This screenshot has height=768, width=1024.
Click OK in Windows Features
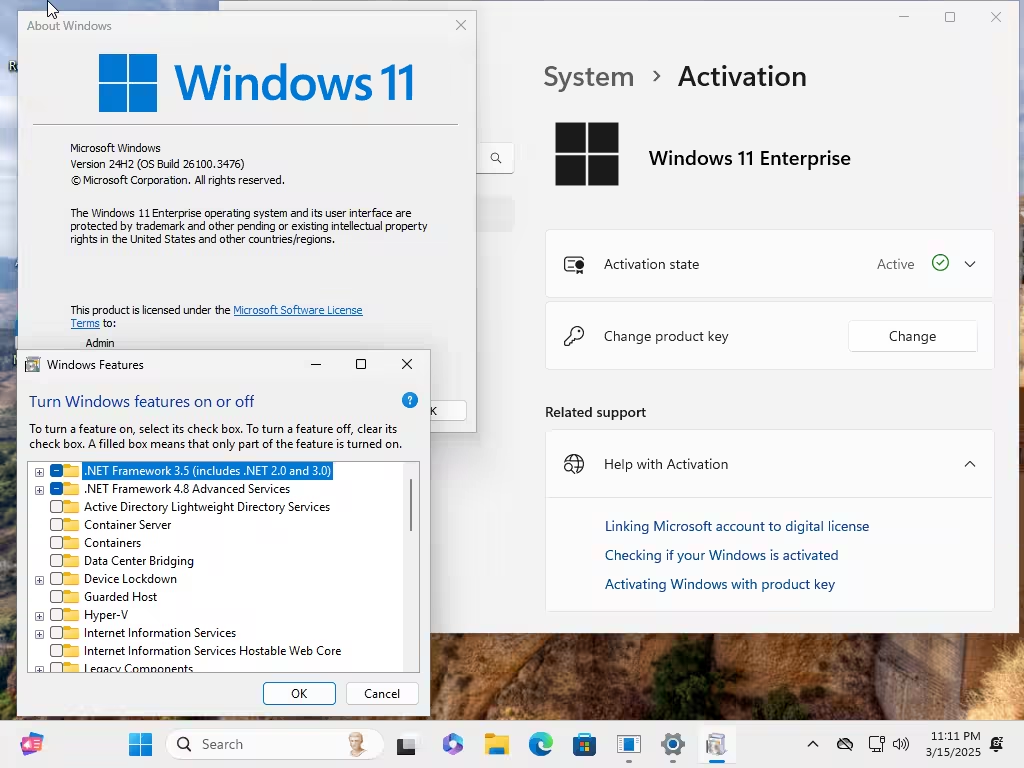tap(299, 694)
